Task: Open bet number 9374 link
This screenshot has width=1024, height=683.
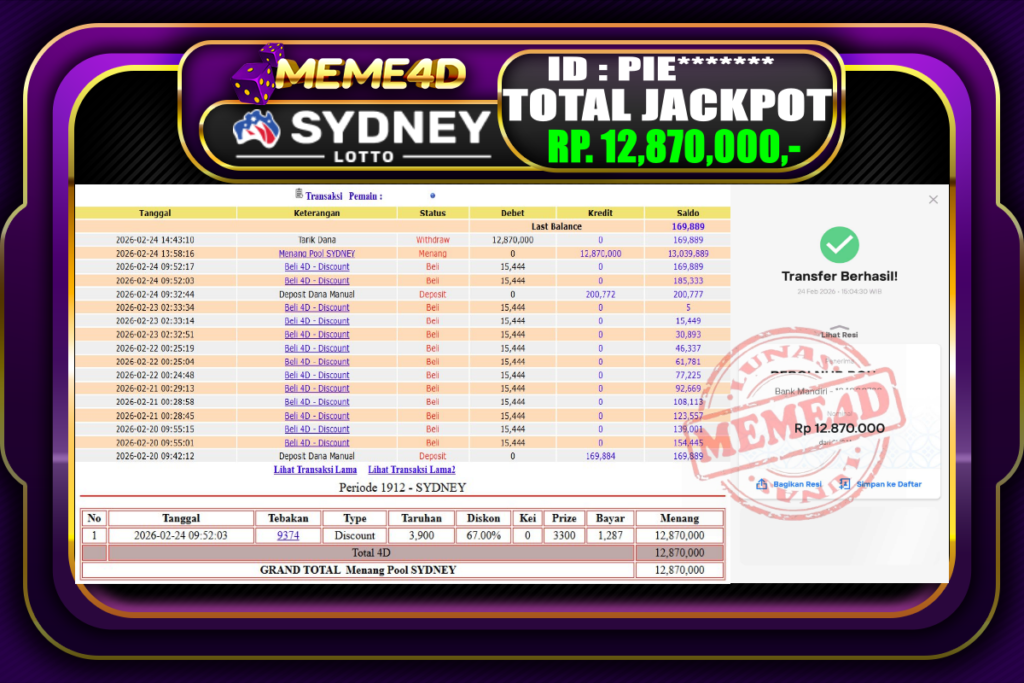Action: coord(288,535)
